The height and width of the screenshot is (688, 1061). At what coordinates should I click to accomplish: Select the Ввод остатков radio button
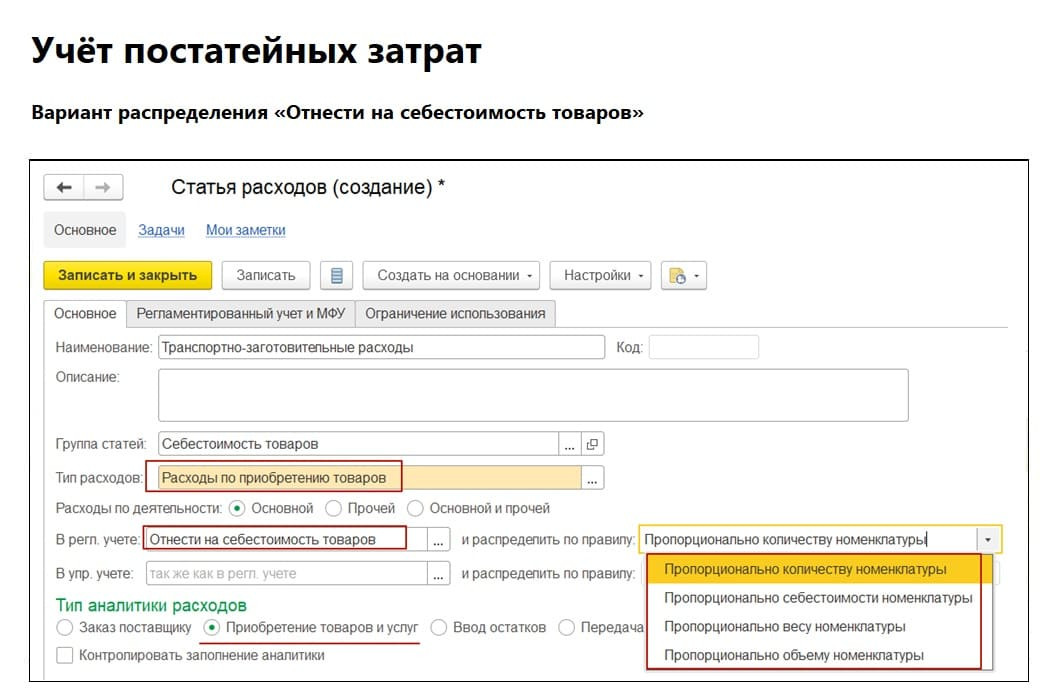(x=439, y=628)
